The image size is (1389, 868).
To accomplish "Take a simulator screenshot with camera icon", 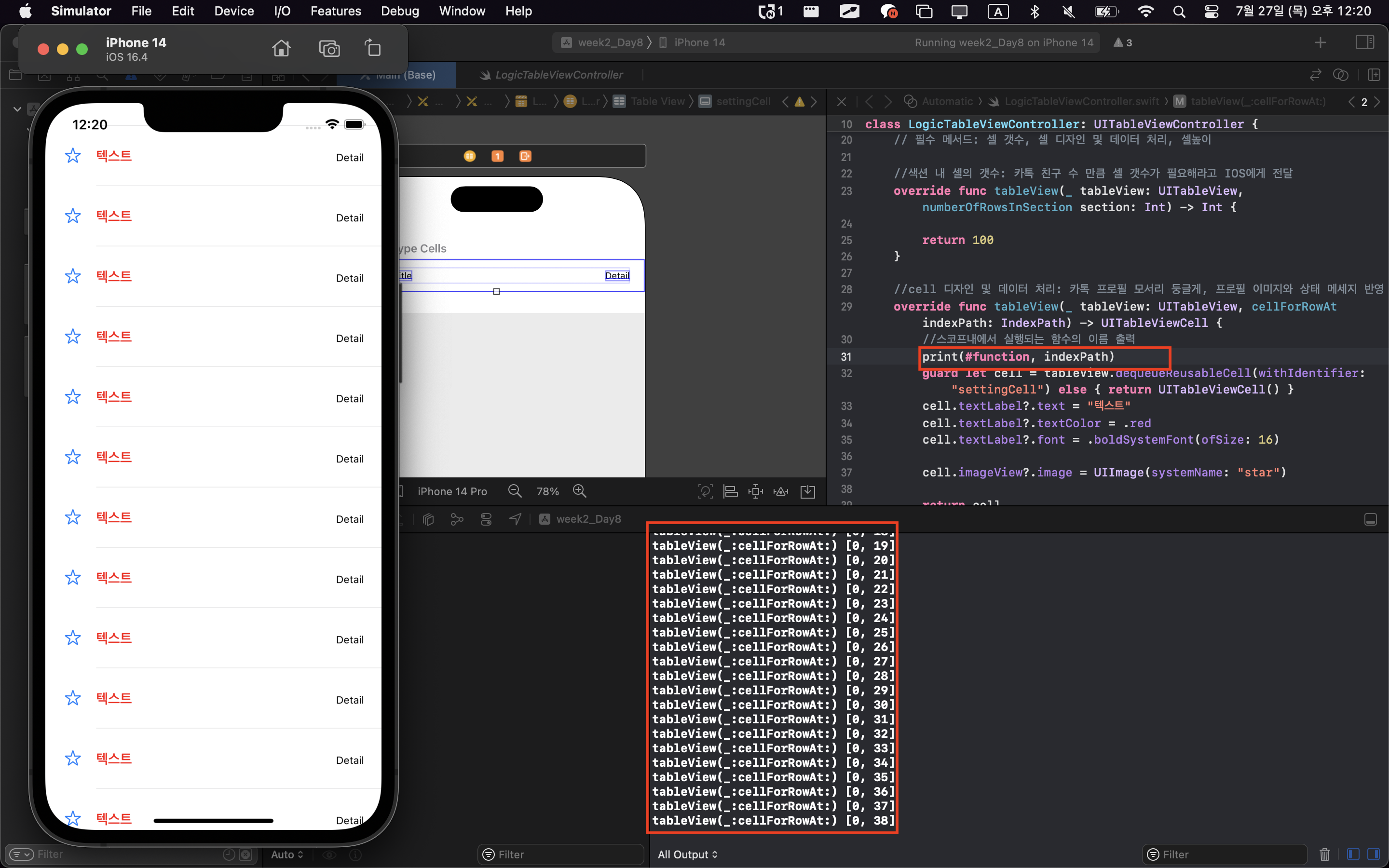I will (x=329, y=49).
